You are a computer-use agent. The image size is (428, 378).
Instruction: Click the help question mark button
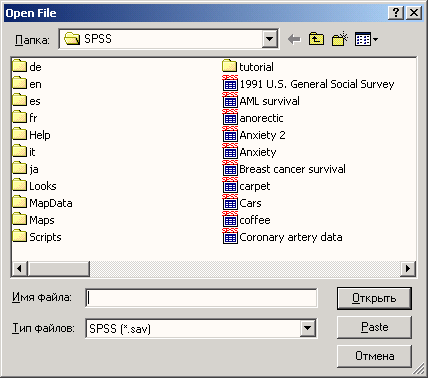(x=396, y=13)
